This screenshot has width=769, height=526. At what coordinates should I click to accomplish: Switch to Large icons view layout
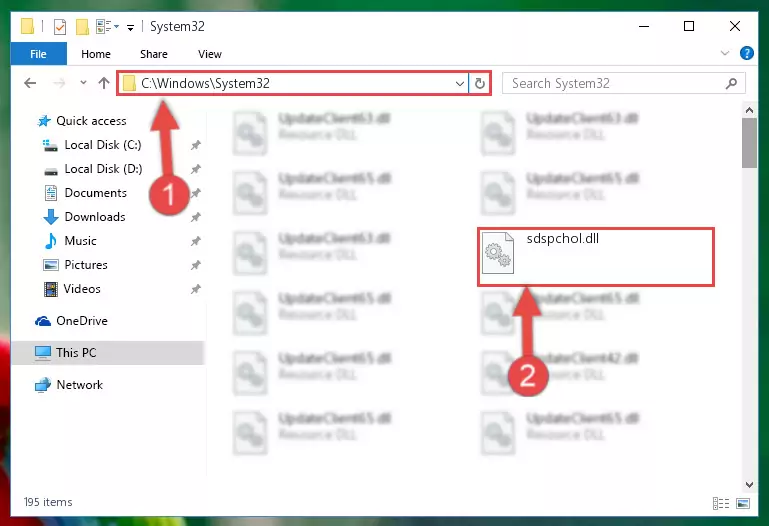(743, 503)
